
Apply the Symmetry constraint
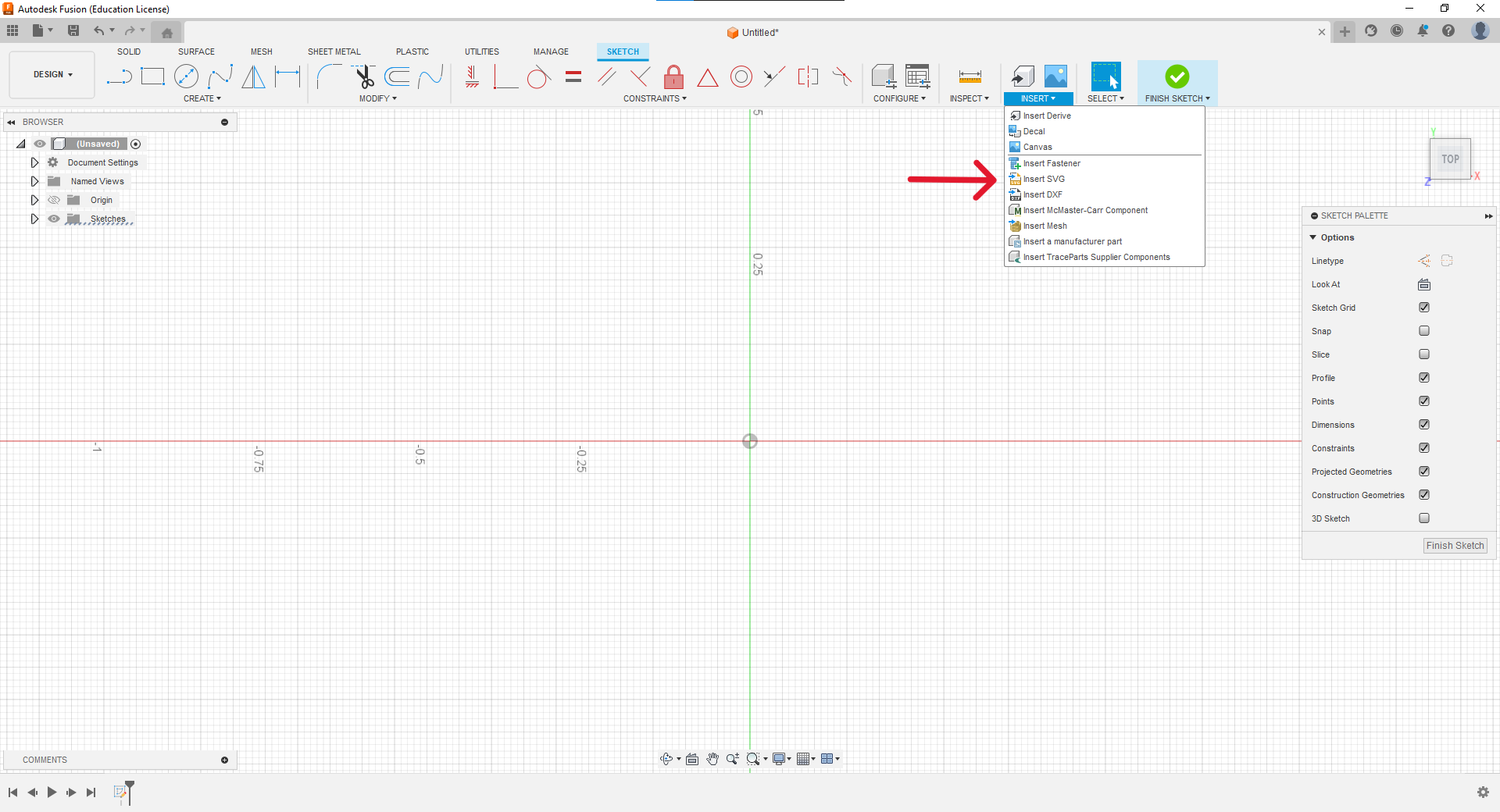(808, 77)
